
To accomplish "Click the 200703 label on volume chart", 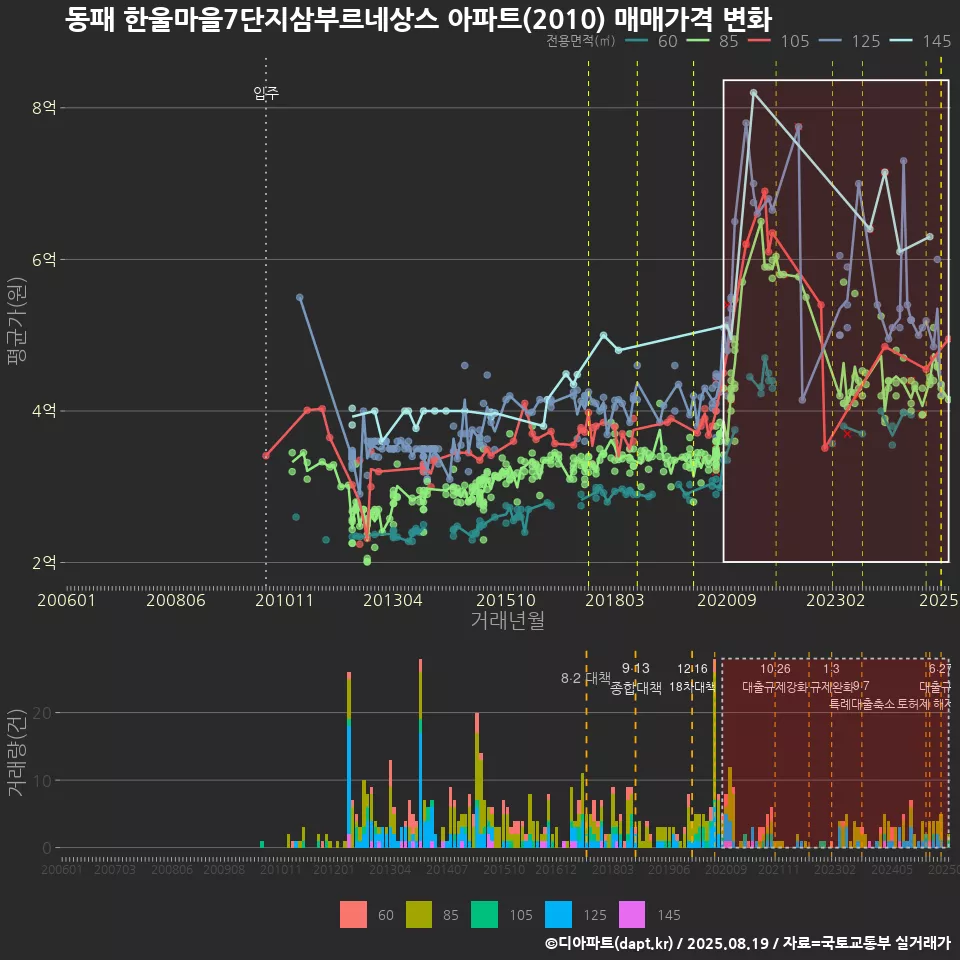I will (x=114, y=870).
